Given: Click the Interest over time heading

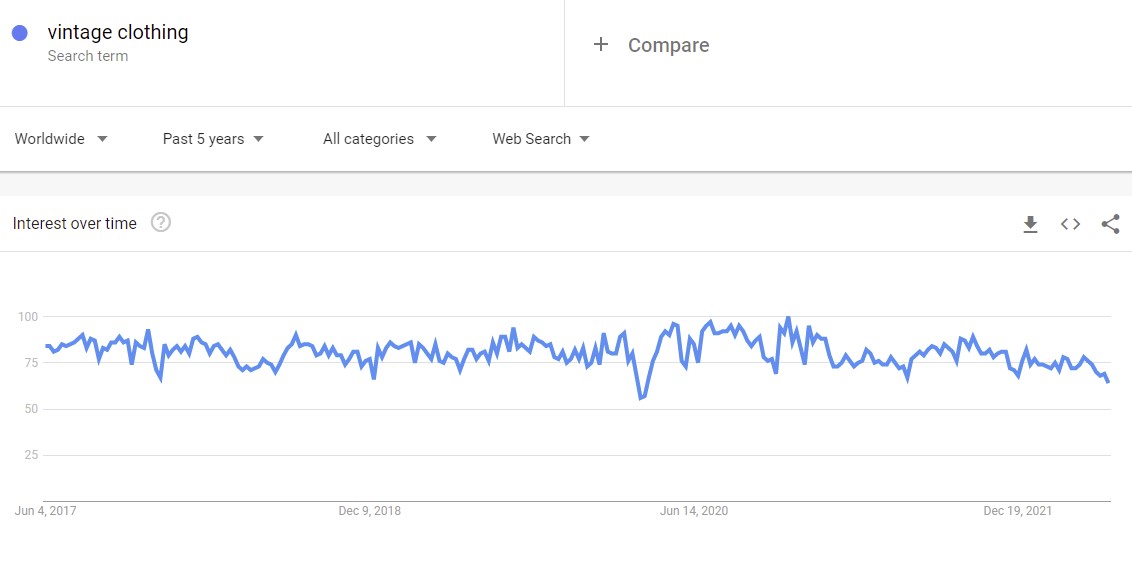Looking at the screenshot, I should coord(75,223).
